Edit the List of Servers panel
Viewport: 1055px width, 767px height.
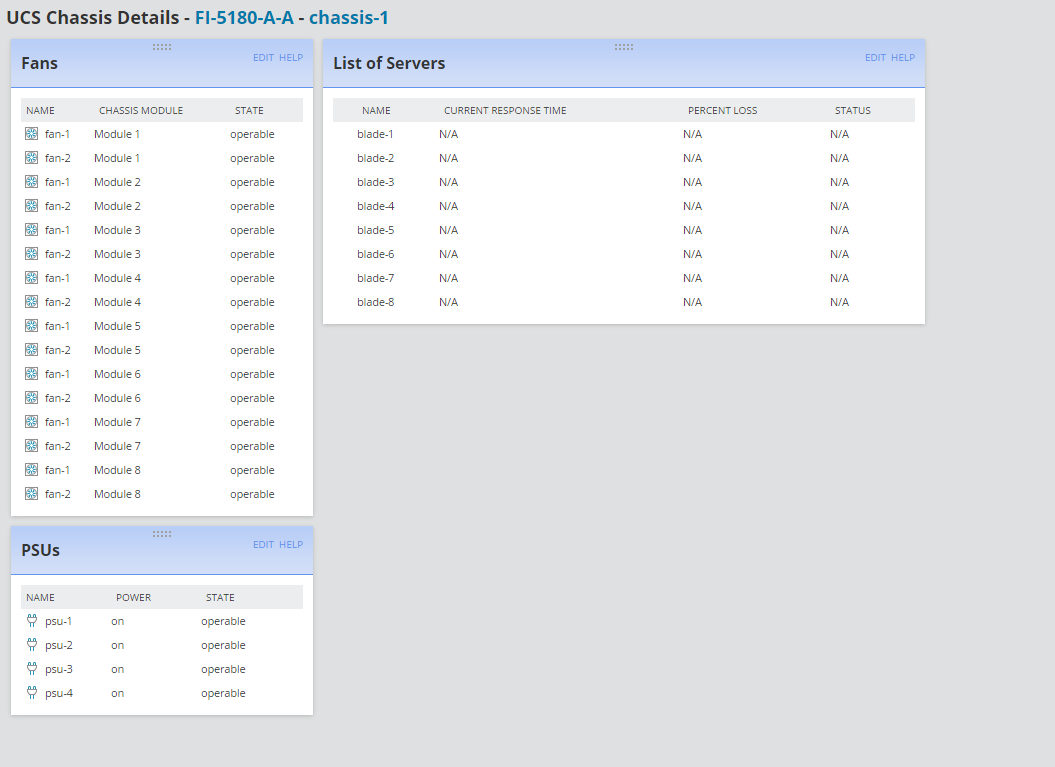(875, 58)
